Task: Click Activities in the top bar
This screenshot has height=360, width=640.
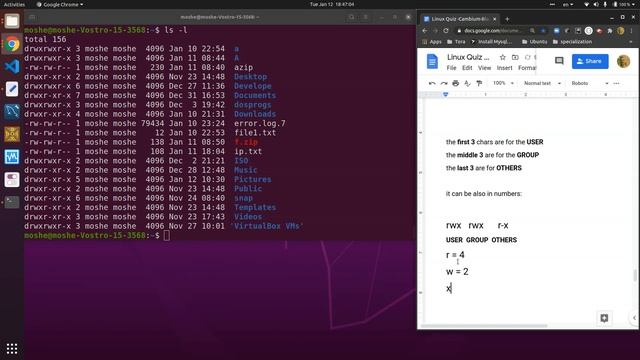Action: [14, 4]
